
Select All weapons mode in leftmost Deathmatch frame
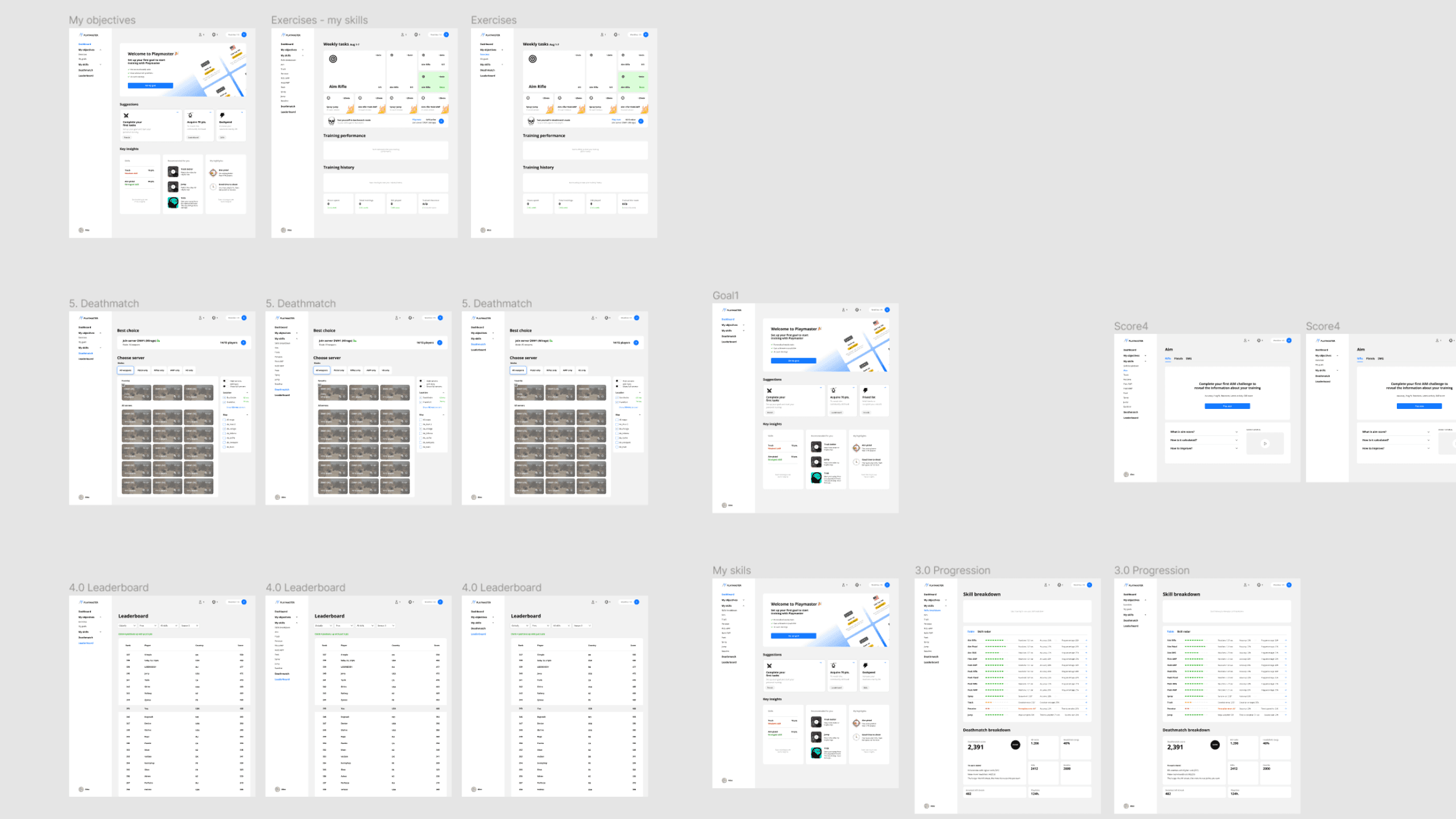[x=125, y=370]
